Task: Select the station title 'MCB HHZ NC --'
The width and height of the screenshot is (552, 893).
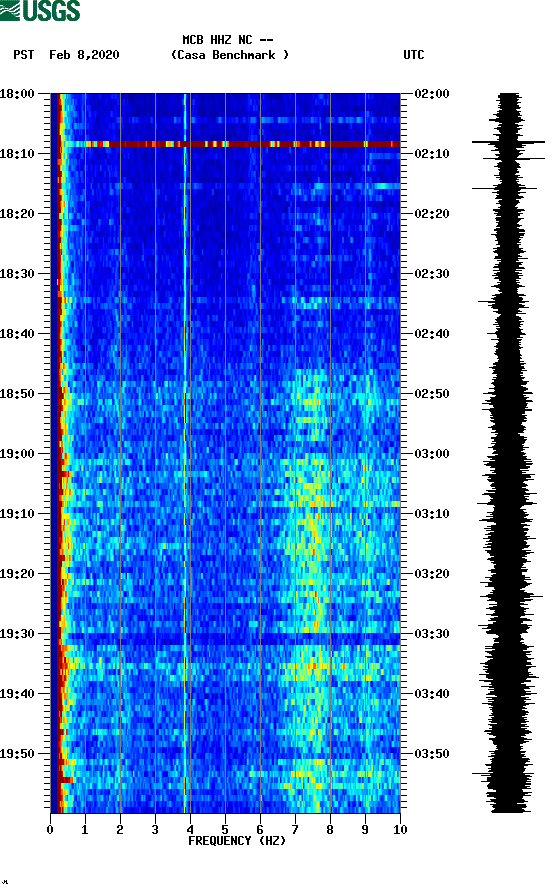Action: (228, 40)
